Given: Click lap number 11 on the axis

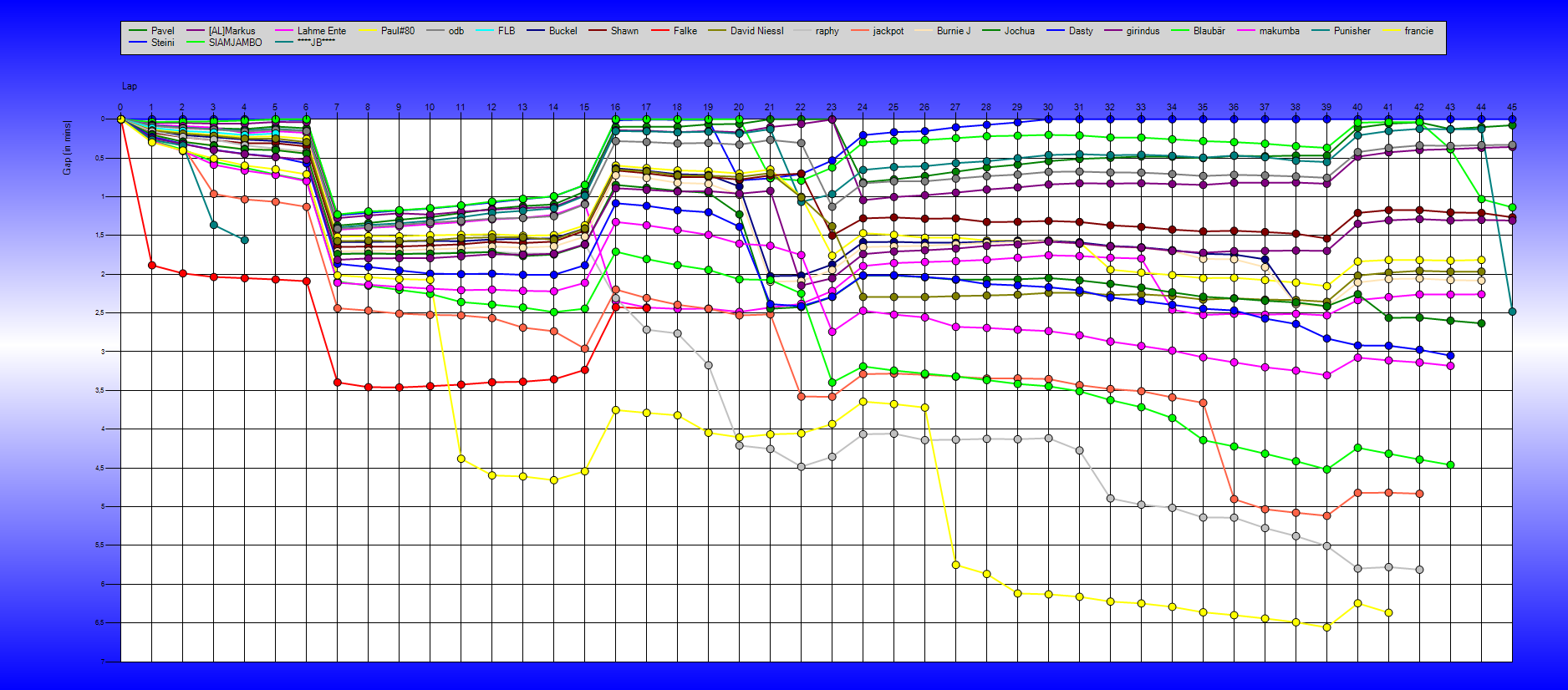Looking at the screenshot, I should (x=461, y=107).
